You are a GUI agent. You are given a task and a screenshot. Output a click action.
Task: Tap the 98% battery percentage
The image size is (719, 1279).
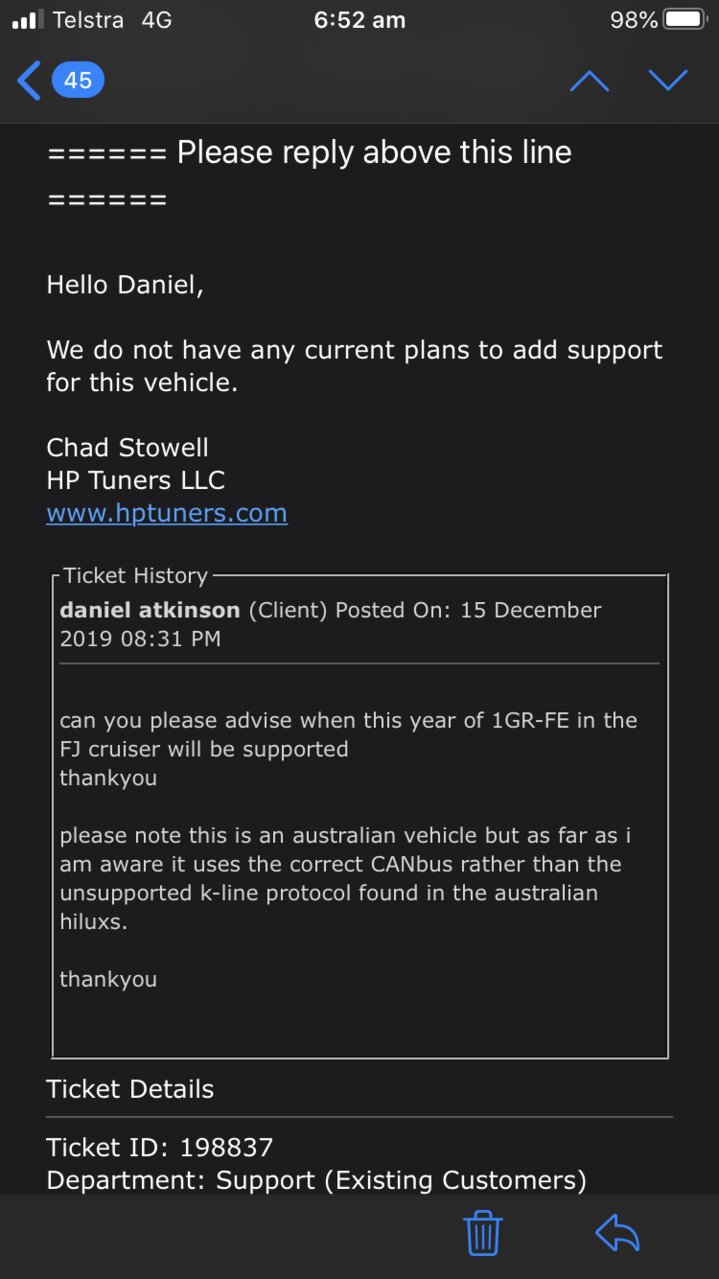634,20
